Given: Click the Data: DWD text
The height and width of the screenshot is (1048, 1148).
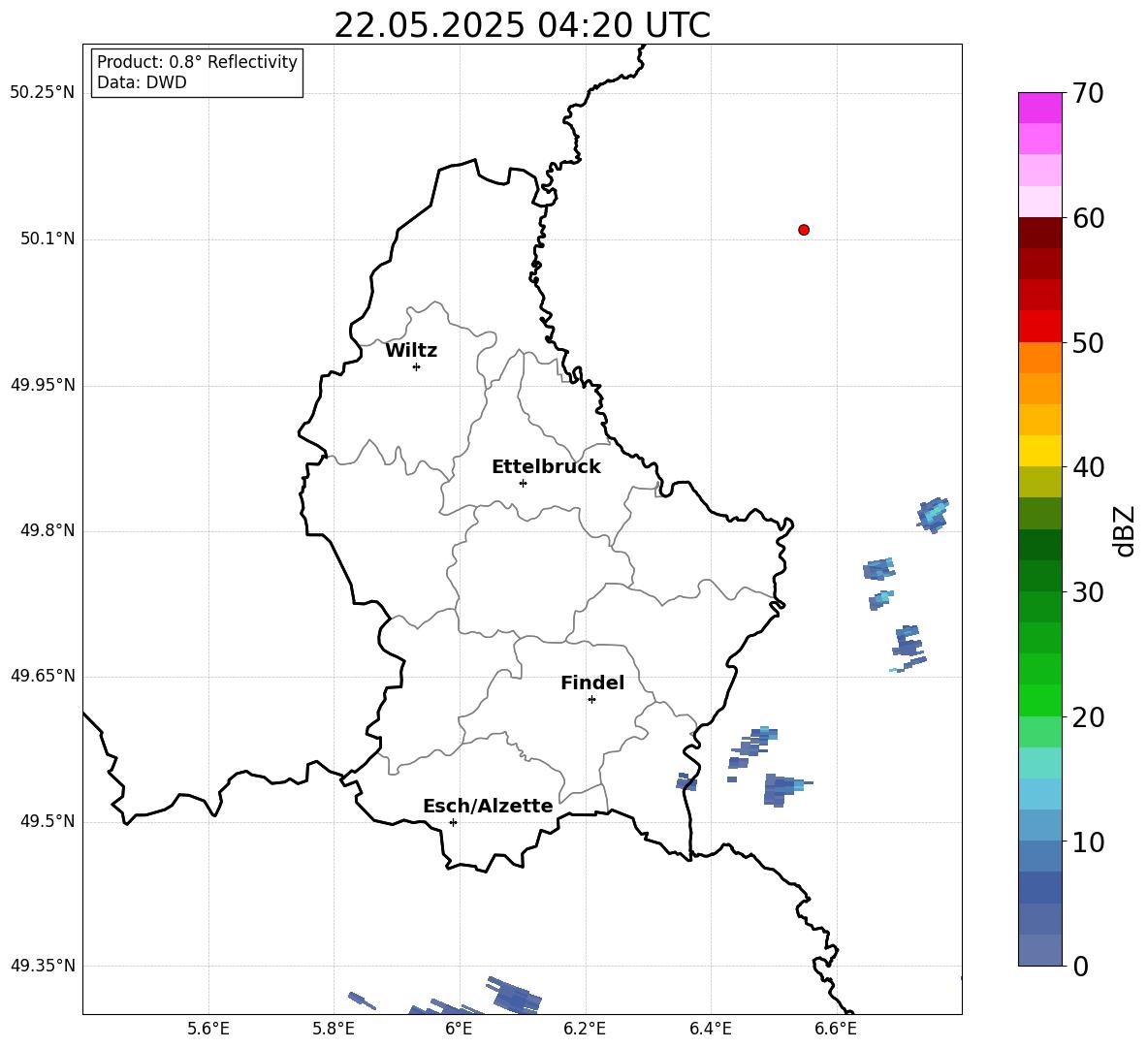Looking at the screenshot, I should tap(142, 82).
